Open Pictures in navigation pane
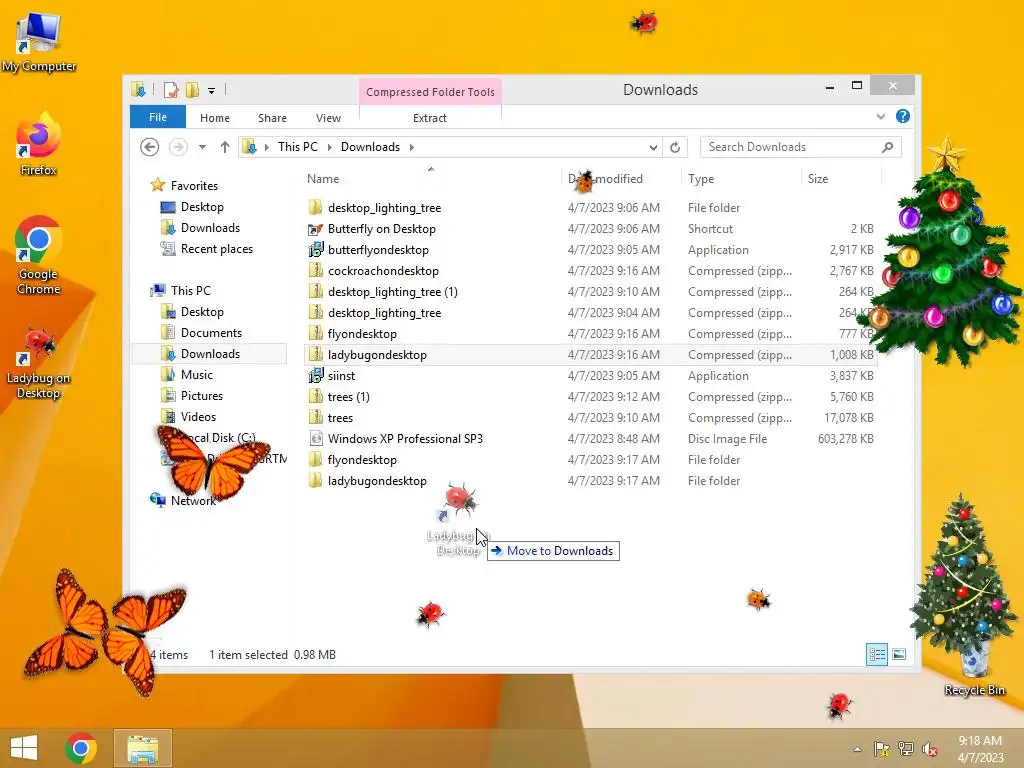The image size is (1024, 768). (202, 396)
